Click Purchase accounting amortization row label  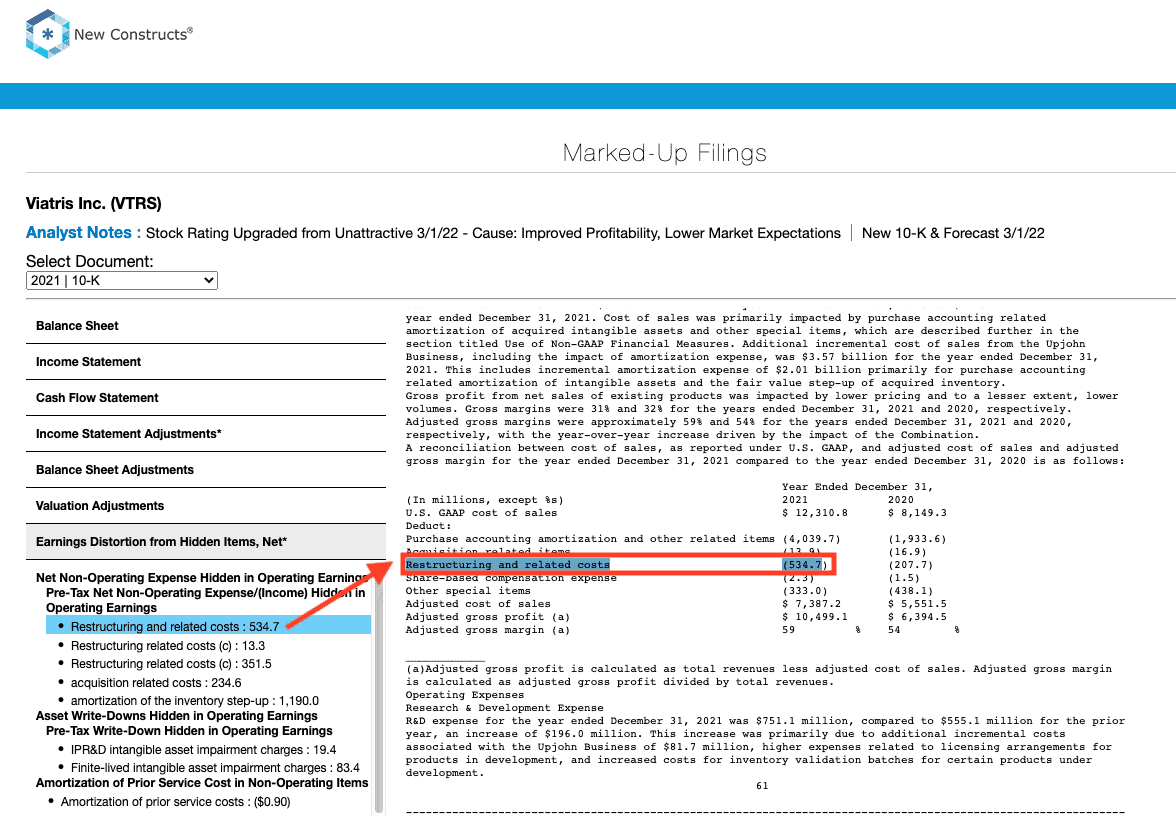pyautogui.click(x=590, y=538)
